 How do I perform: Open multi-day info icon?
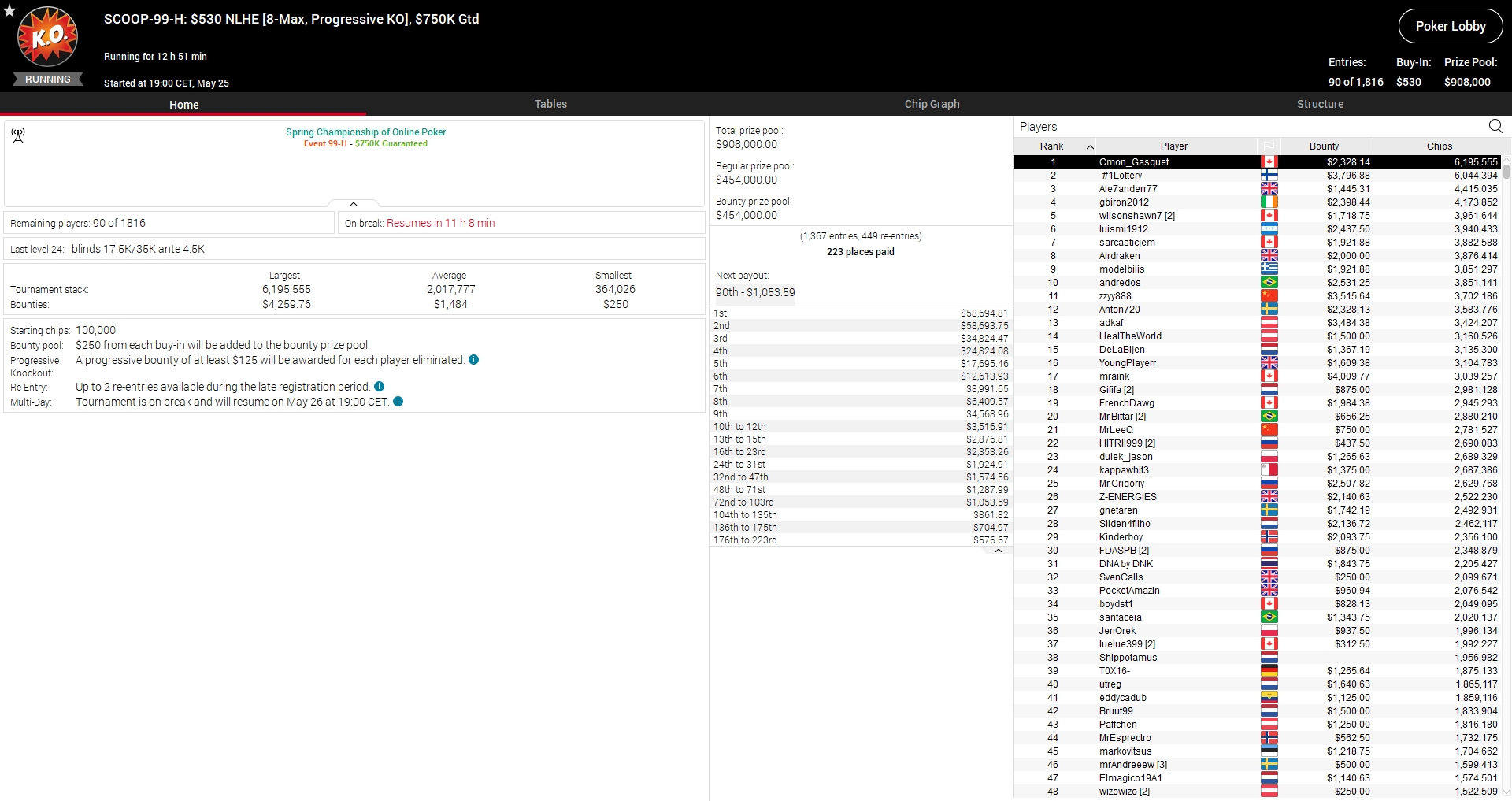pos(398,402)
